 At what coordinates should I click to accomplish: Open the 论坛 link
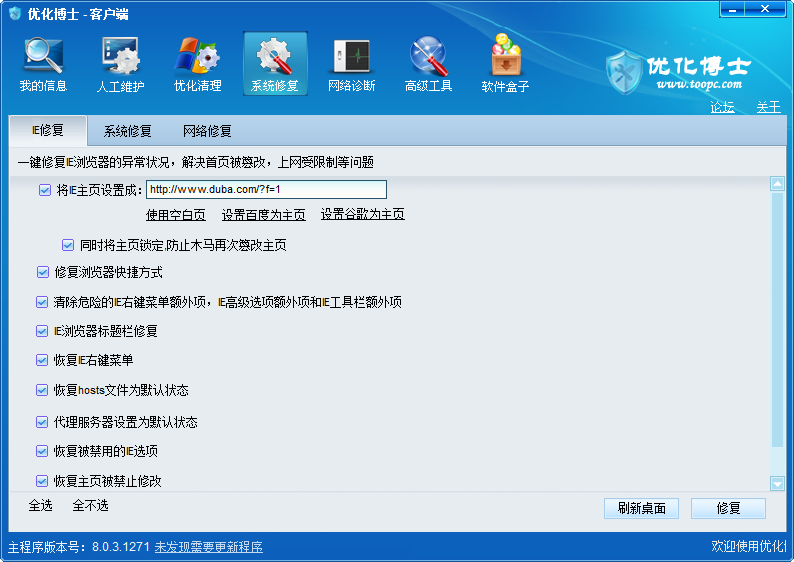point(722,107)
